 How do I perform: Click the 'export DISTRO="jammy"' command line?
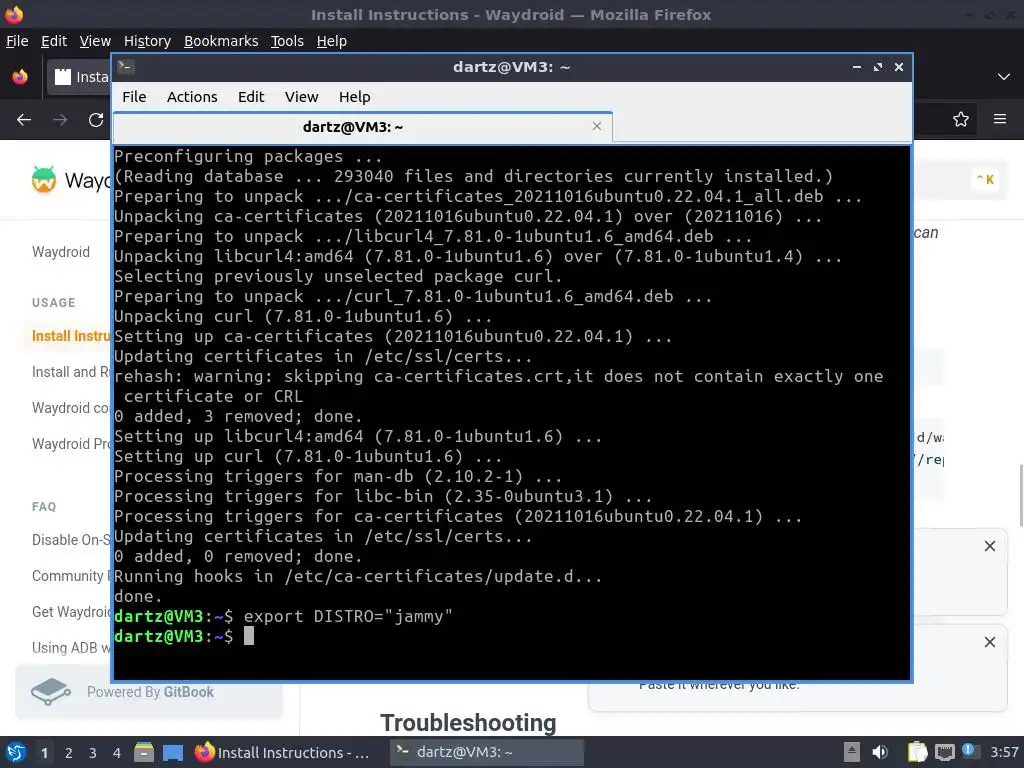(348, 616)
